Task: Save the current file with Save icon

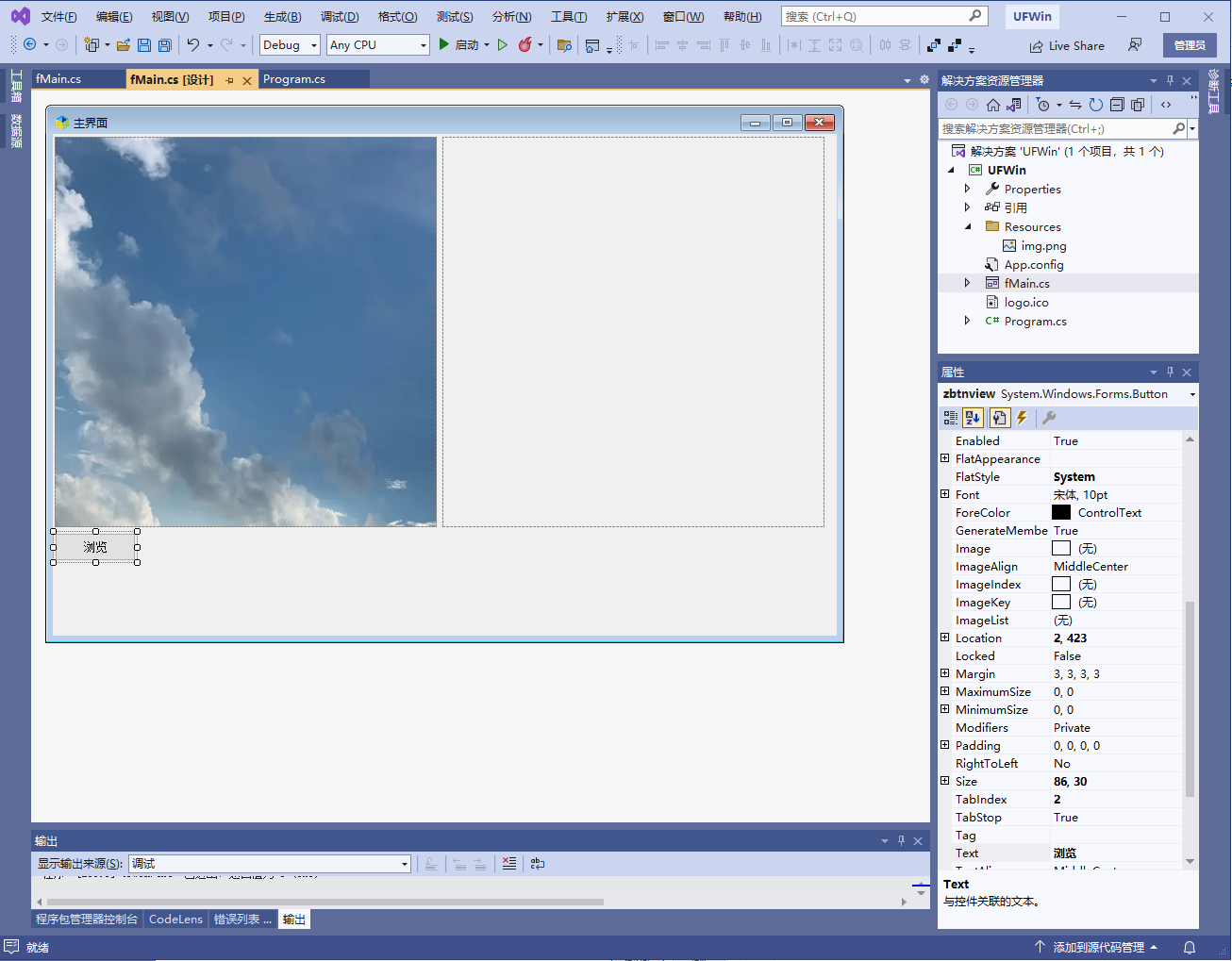Action: [x=144, y=44]
